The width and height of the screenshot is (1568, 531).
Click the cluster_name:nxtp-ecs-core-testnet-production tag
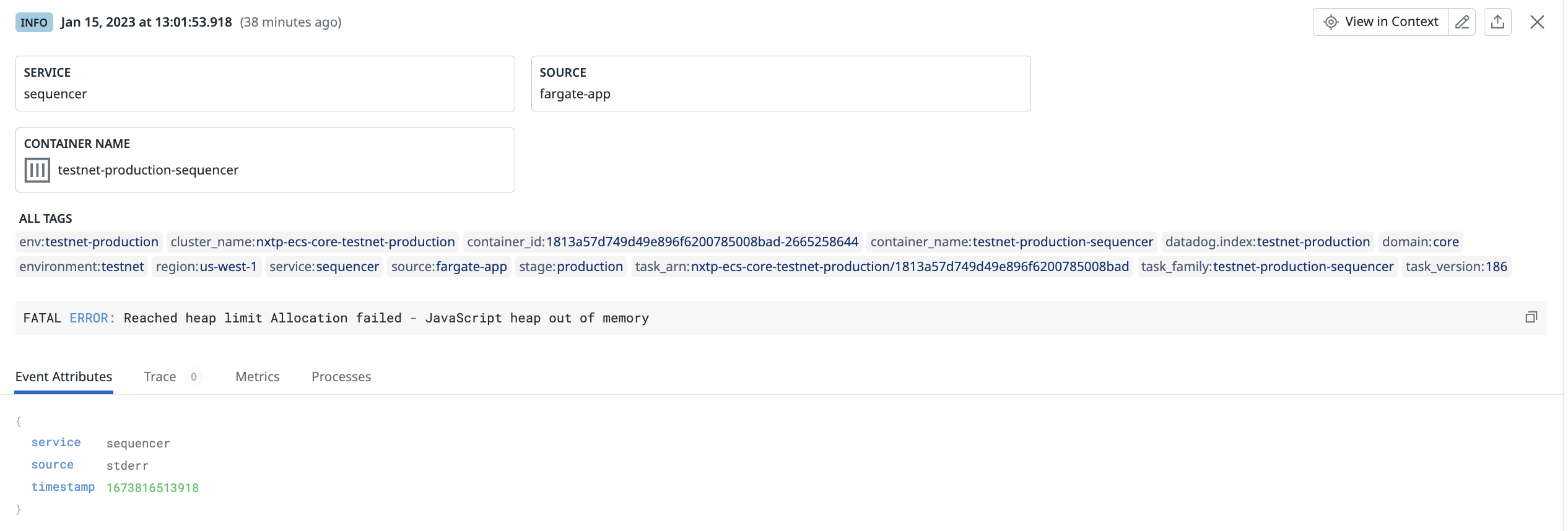pos(311,241)
